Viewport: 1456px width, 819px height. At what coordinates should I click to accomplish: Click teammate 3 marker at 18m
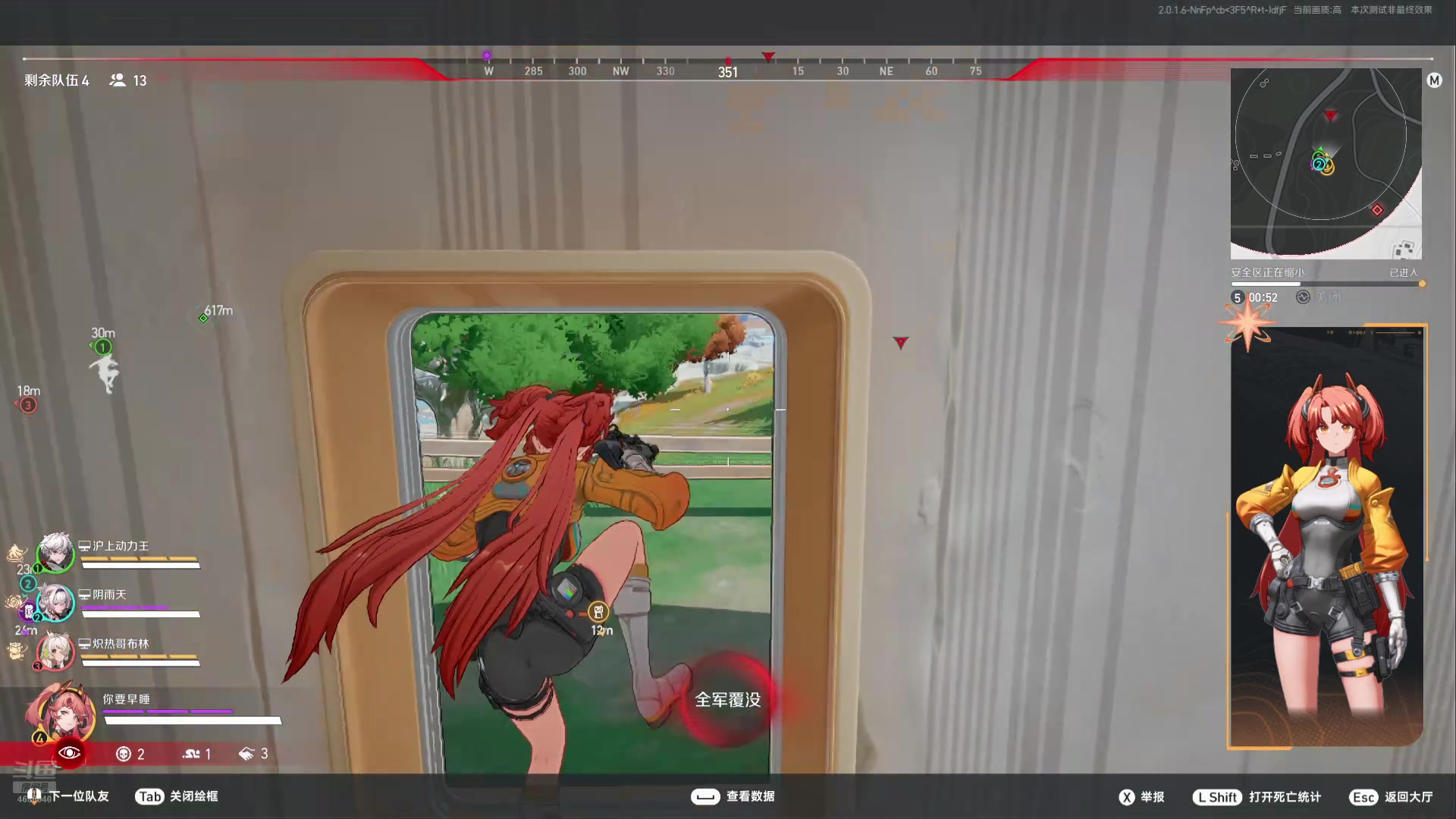pyautogui.click(x=28, y=405)
